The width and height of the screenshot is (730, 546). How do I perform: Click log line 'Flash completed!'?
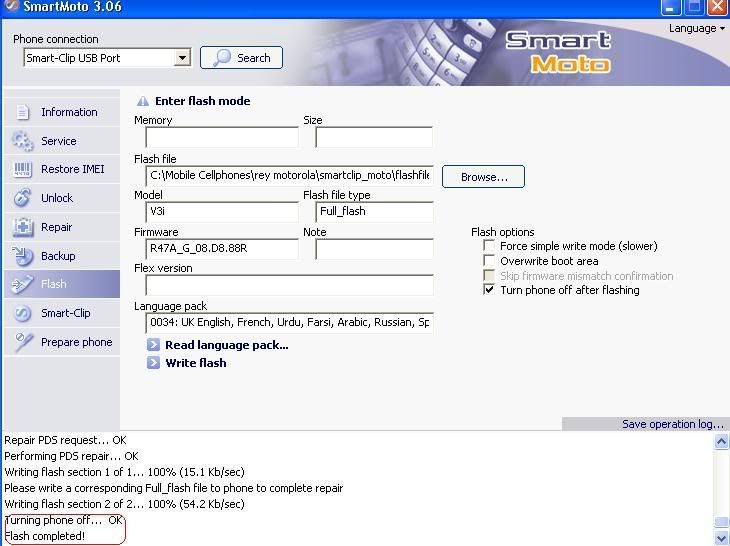click(x=45, y=536)
